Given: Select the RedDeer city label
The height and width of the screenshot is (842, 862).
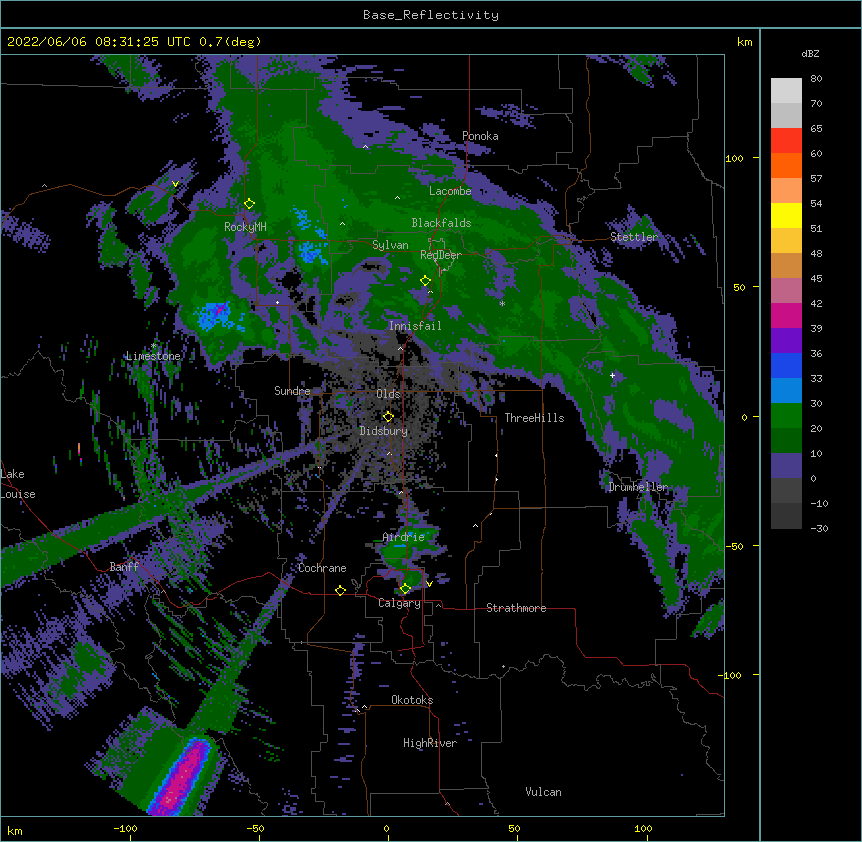Looking at the screenshot, I should coord(441,255).
